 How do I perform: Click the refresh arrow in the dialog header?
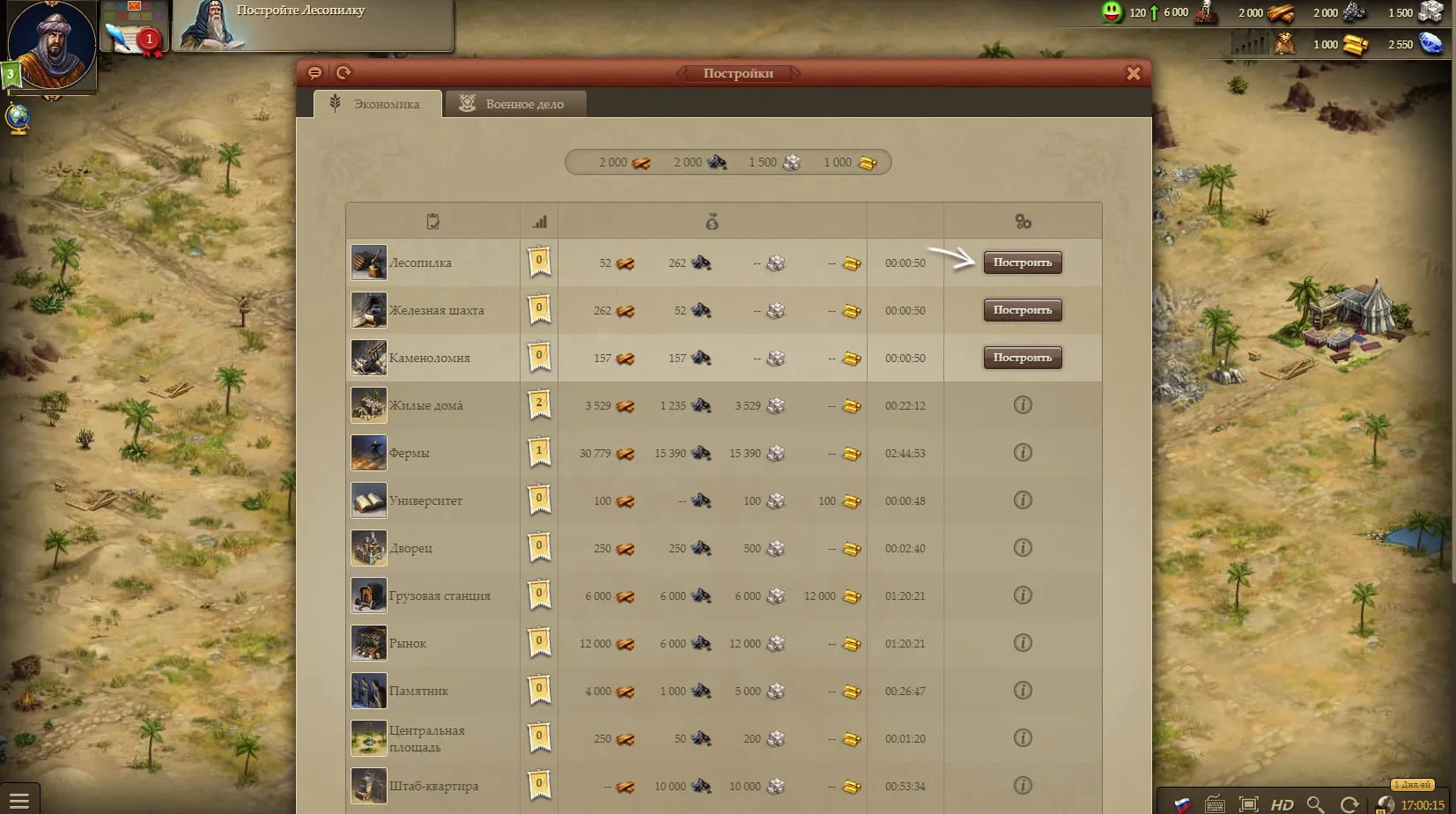click(344, 73)
